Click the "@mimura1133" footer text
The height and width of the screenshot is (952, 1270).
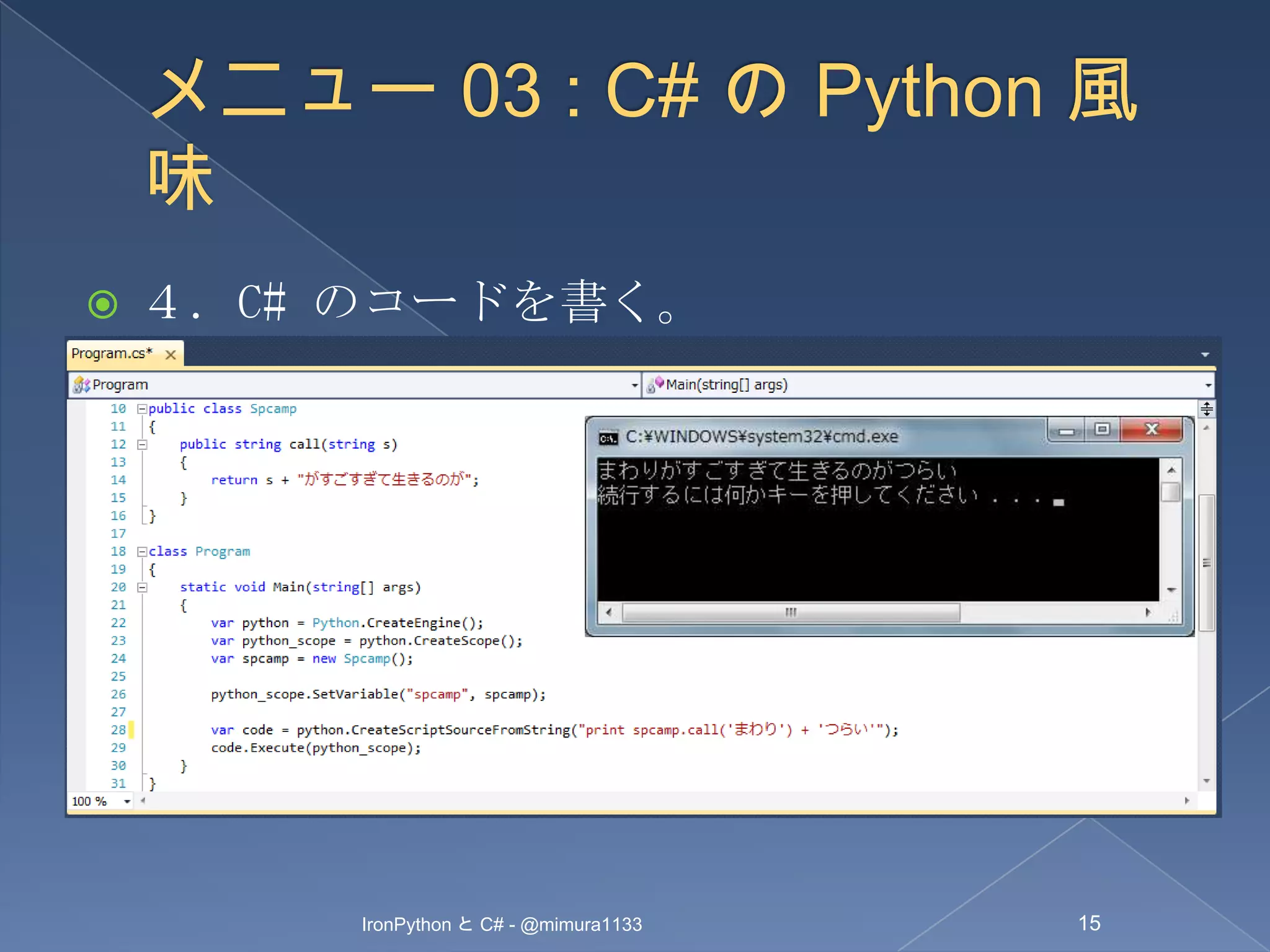[x=581, y=925]
